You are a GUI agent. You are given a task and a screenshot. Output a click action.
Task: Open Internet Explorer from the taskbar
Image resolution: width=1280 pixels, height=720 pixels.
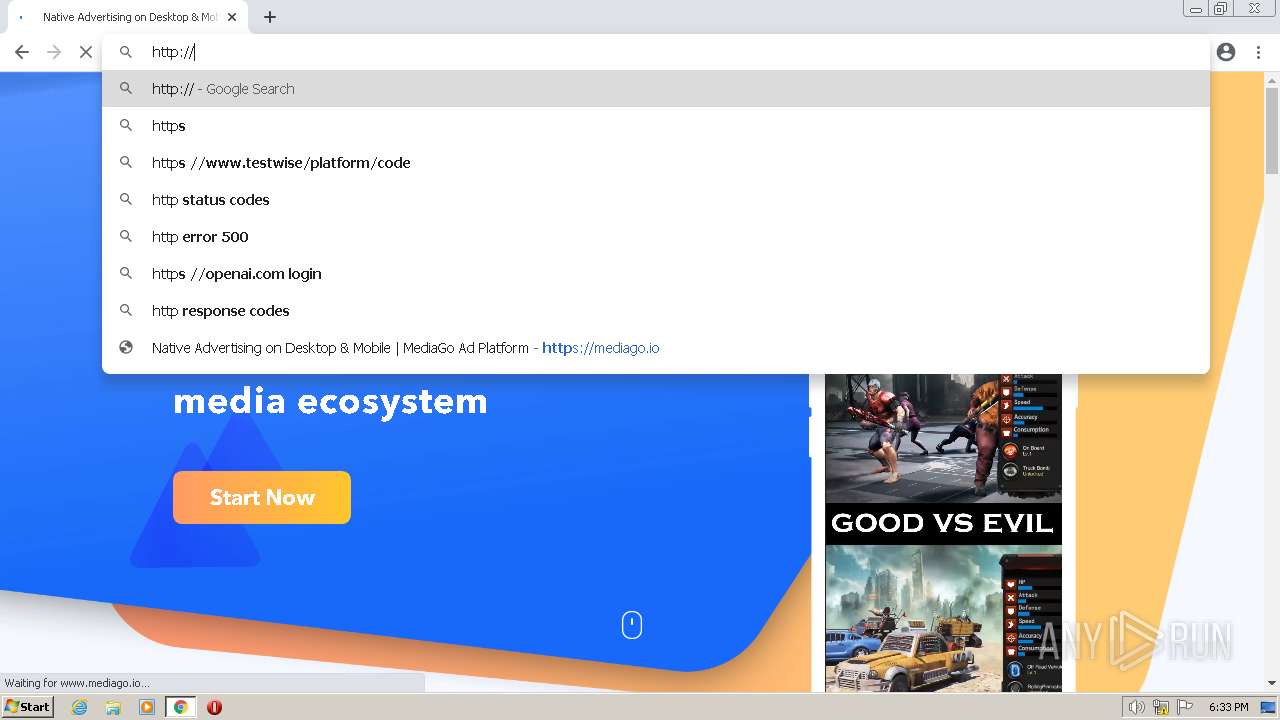click(x=79, y=707)
